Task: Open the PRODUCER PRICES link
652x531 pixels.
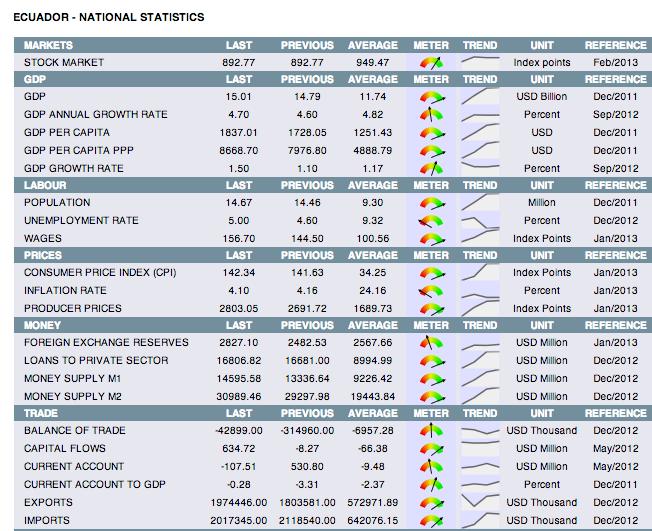Action: 73,309
